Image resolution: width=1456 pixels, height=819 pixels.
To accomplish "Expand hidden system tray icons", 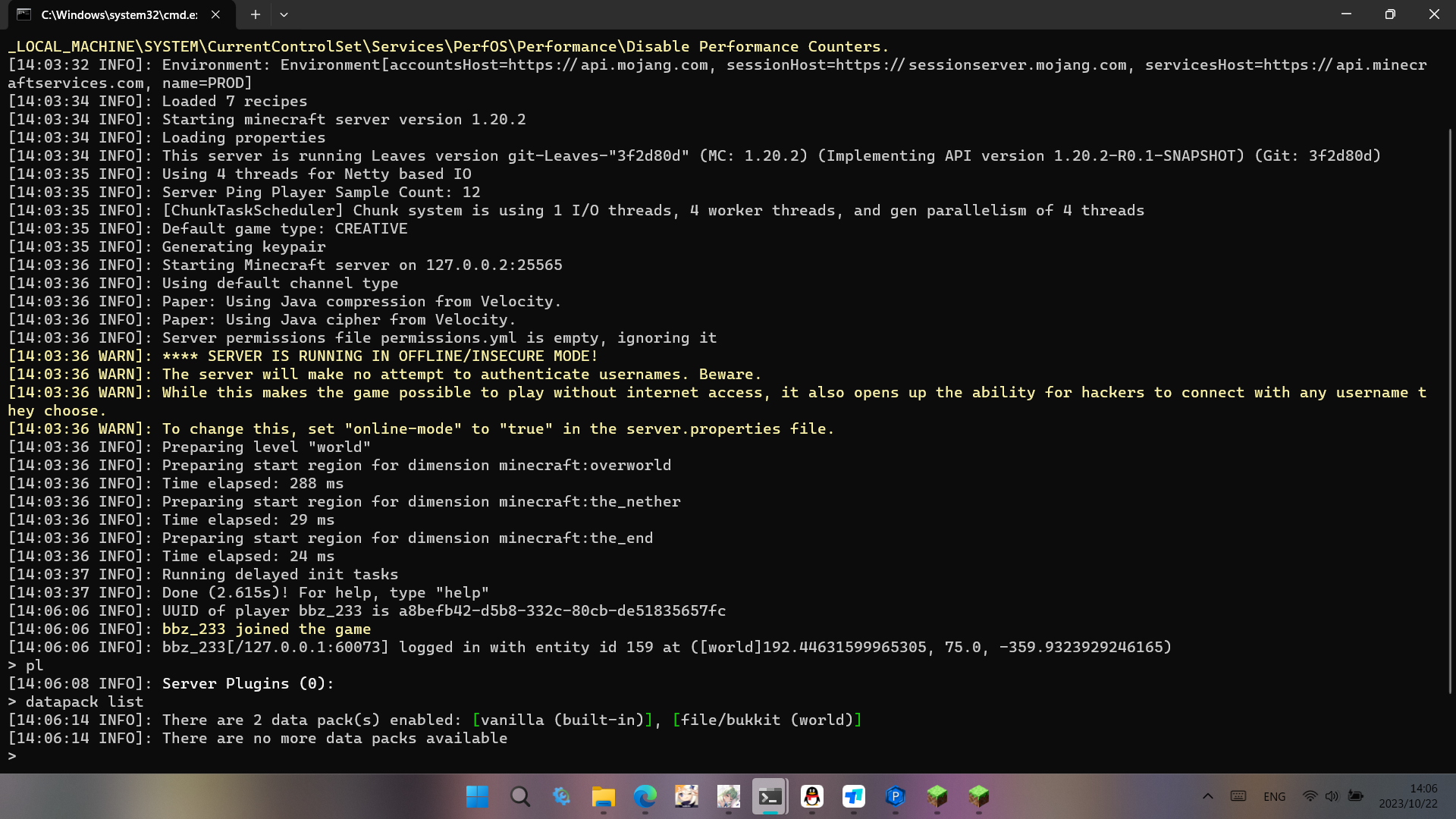I will click(1207, 796).
